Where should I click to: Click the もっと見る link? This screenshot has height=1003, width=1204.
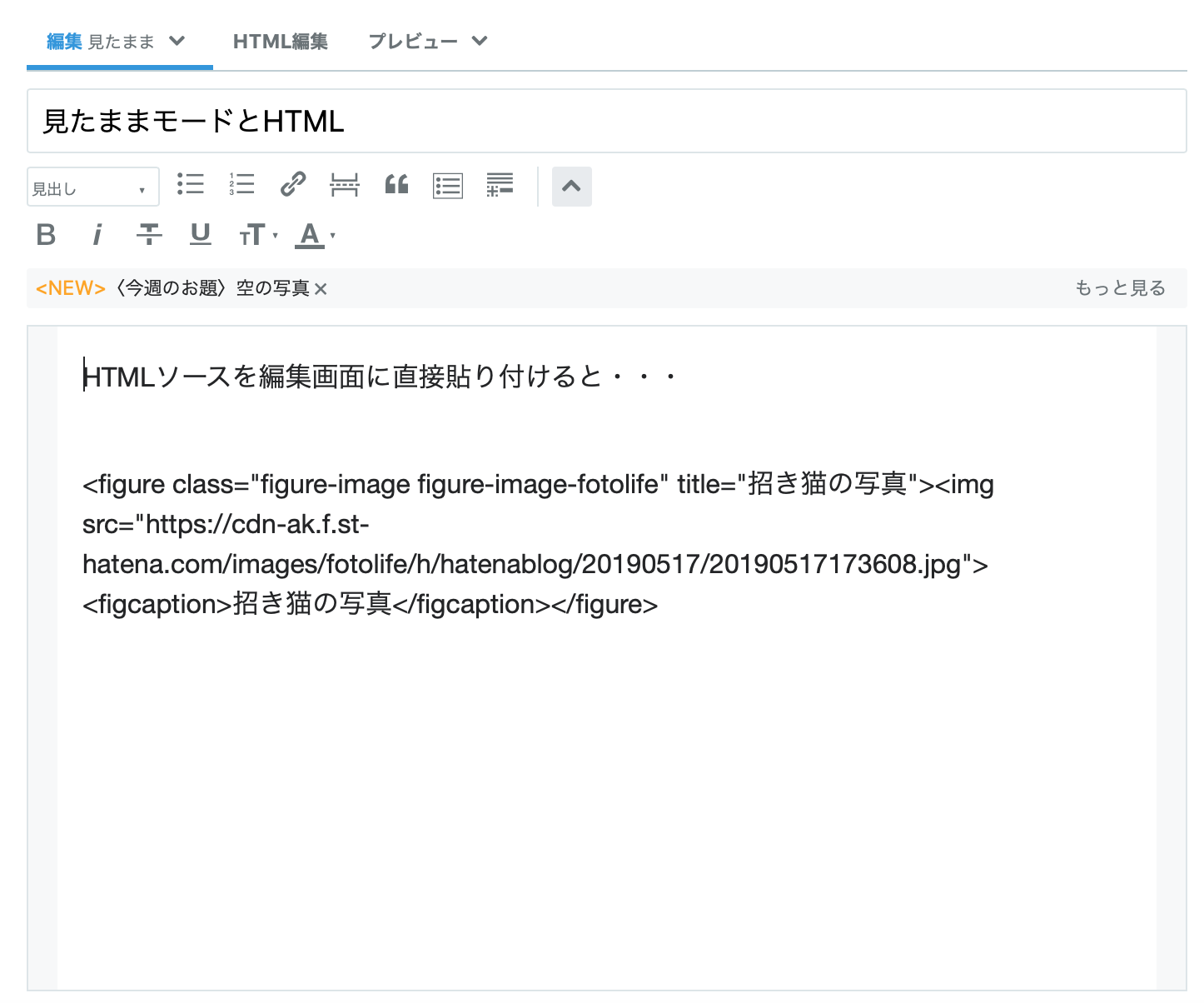click(x=1120, y=288)
